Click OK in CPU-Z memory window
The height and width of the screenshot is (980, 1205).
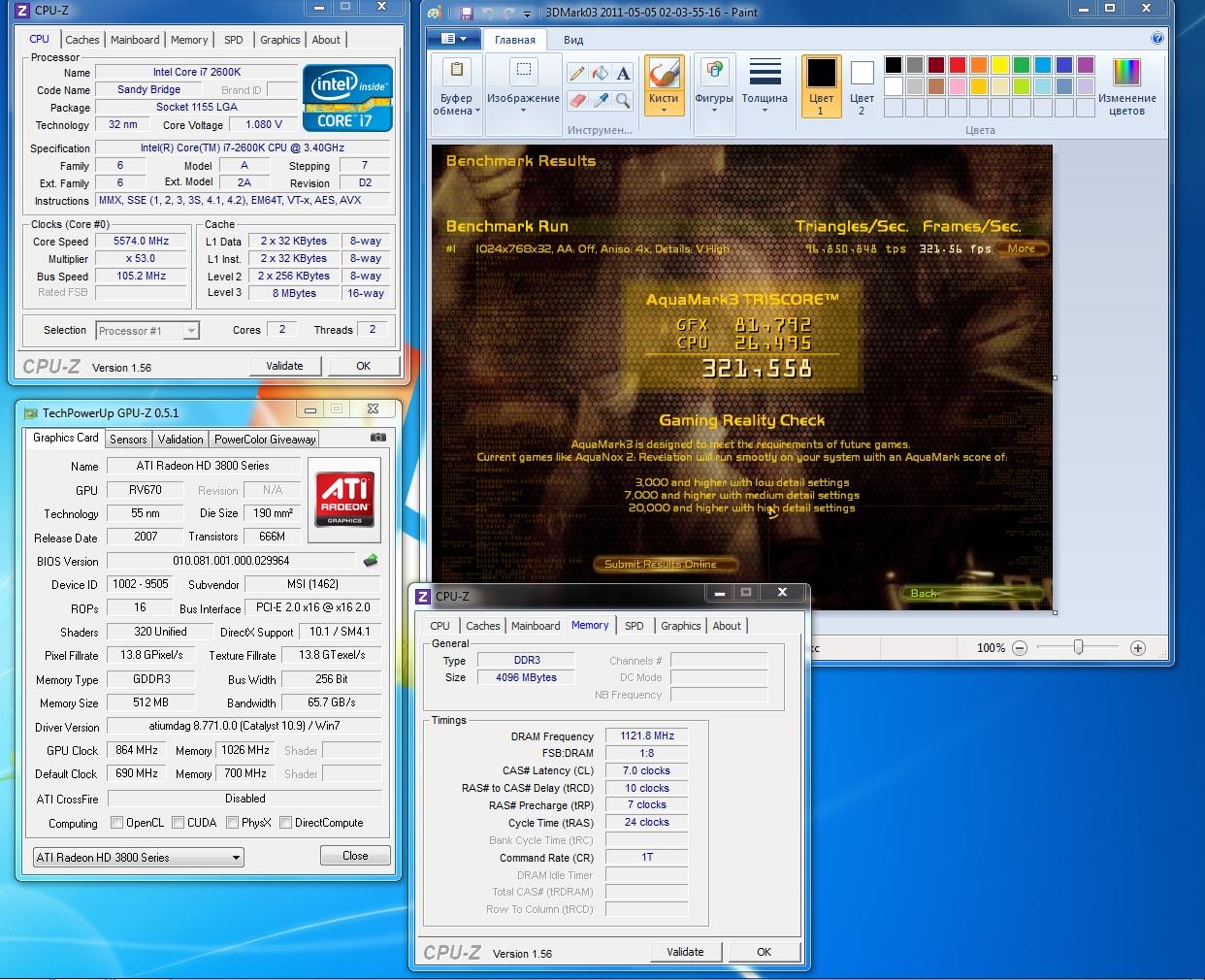tap(765, 952)
